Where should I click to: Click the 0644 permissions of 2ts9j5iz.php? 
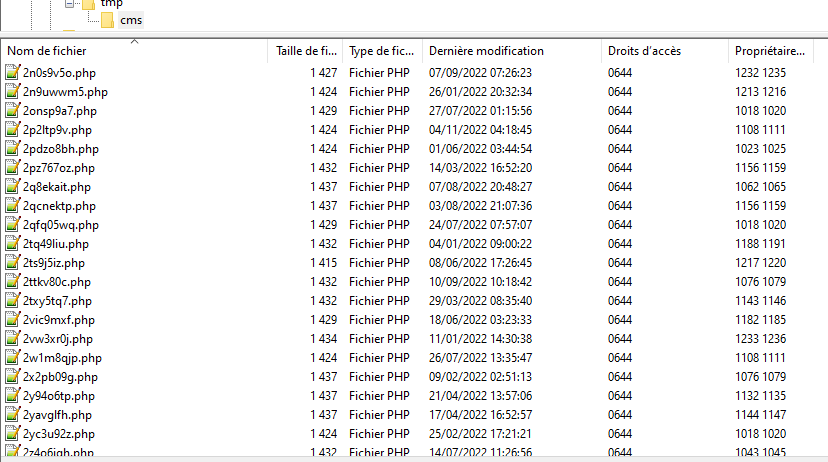click(620, 262)
